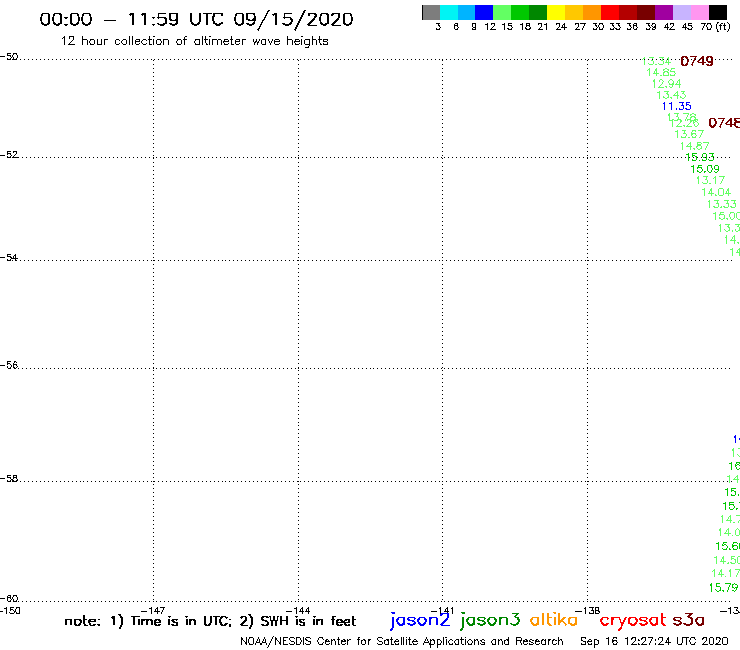740x650 pixels.
Task: Select the wave height value 14.04
Action: click(716, 192)
